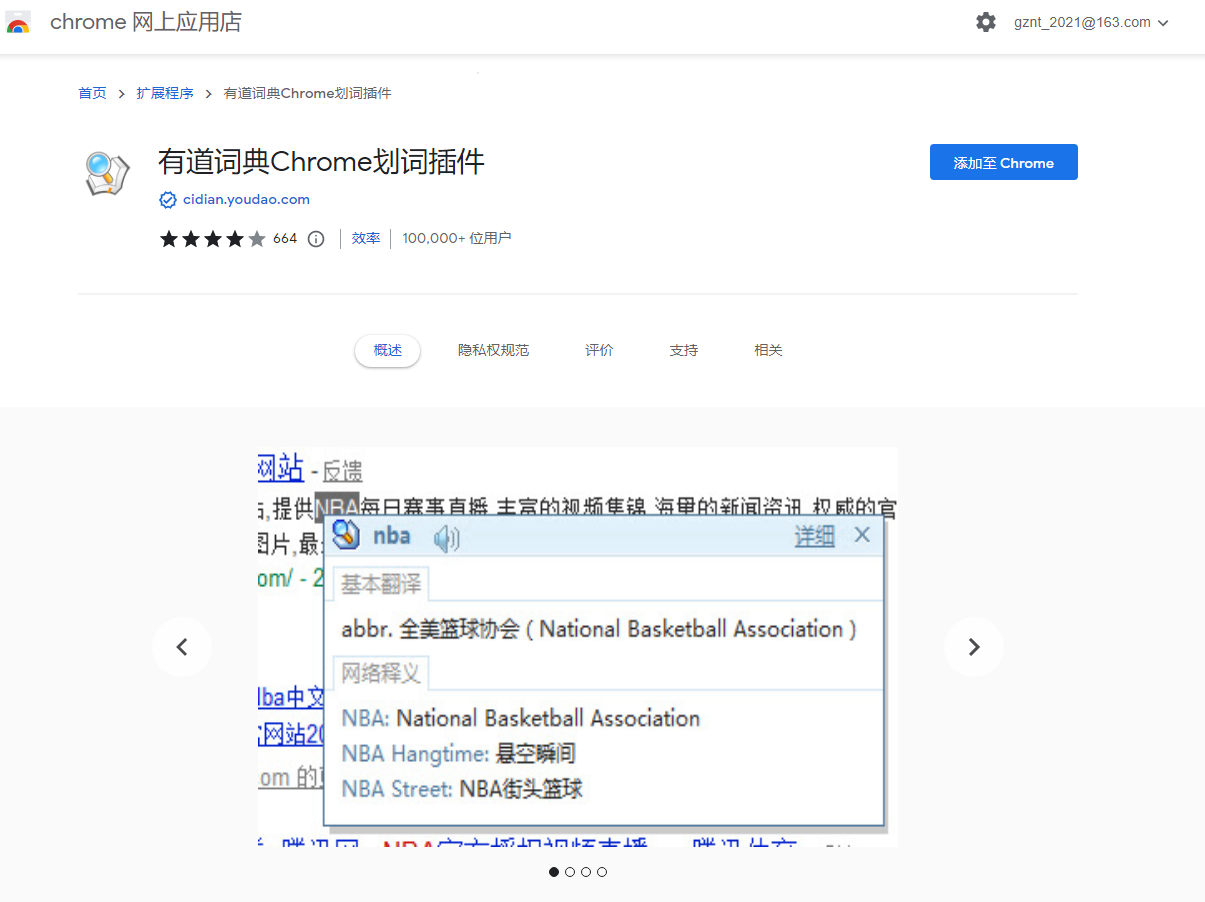Open the rating info icon
Viewport: 1205px width, 902px height.
point(316,239)
